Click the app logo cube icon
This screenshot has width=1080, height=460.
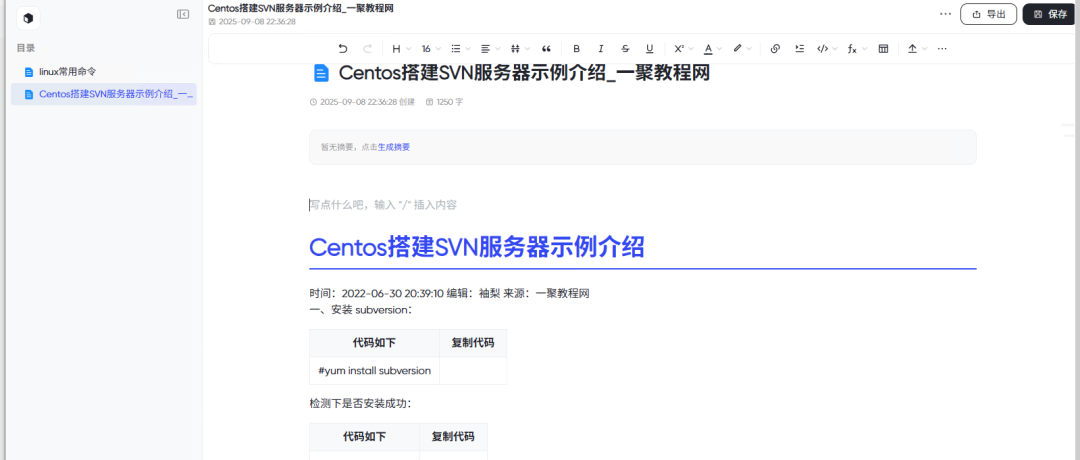(x=28, y=19)
